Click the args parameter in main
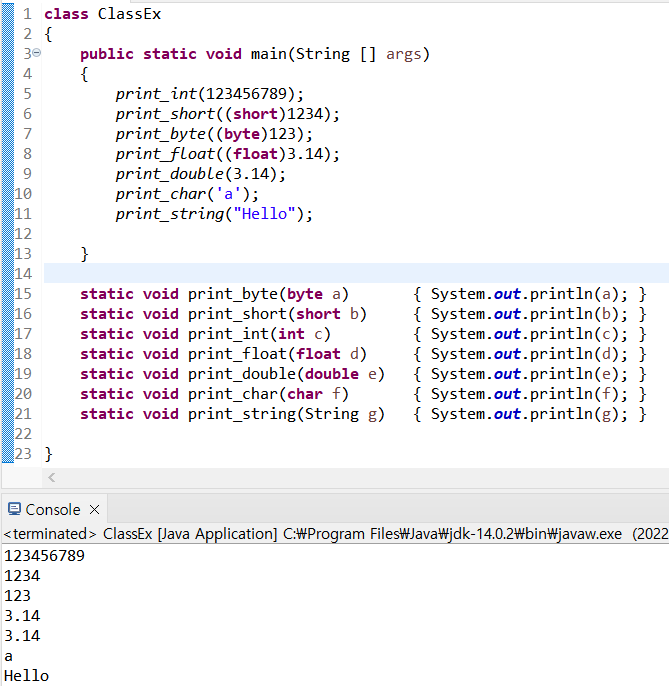Image resolution: width=670 pixels, height=686 pixels. click(x=403, y=55)
